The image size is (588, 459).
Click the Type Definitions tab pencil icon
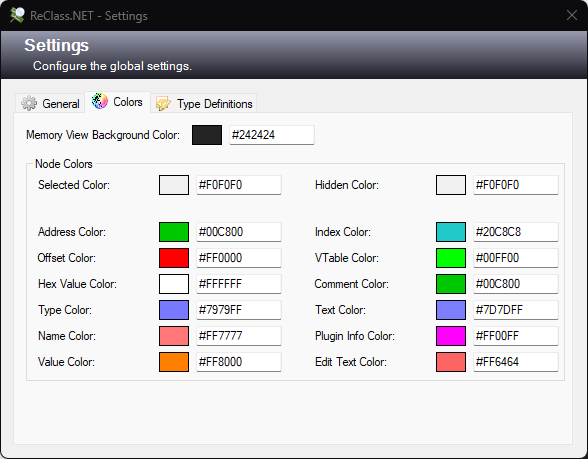click(x=163, y=103)
